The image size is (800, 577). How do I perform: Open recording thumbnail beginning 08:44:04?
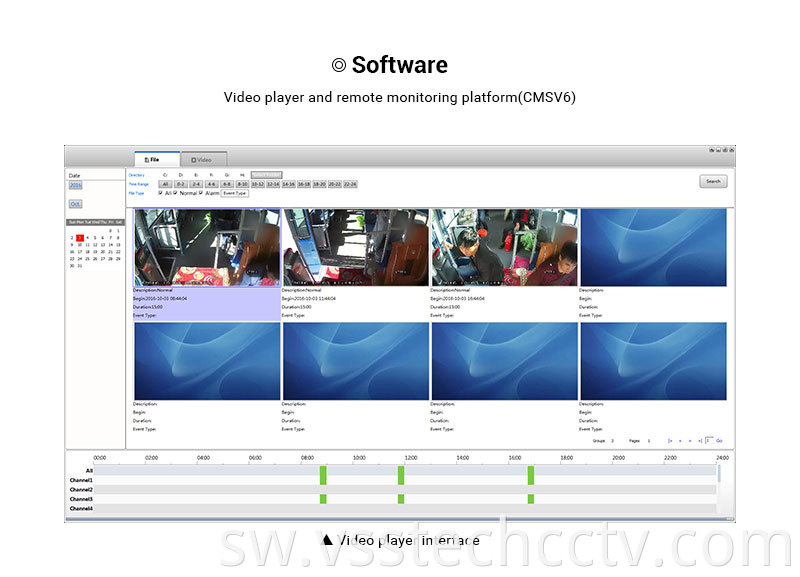pos(207,247)
